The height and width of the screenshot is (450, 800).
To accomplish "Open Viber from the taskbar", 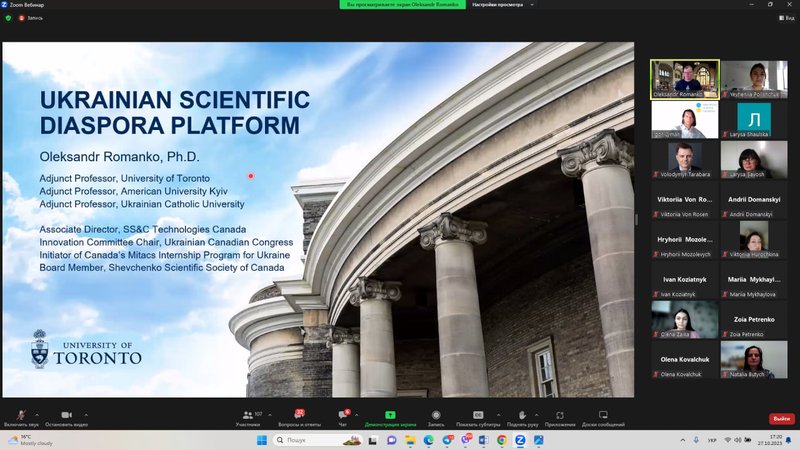I will point(466,440).
